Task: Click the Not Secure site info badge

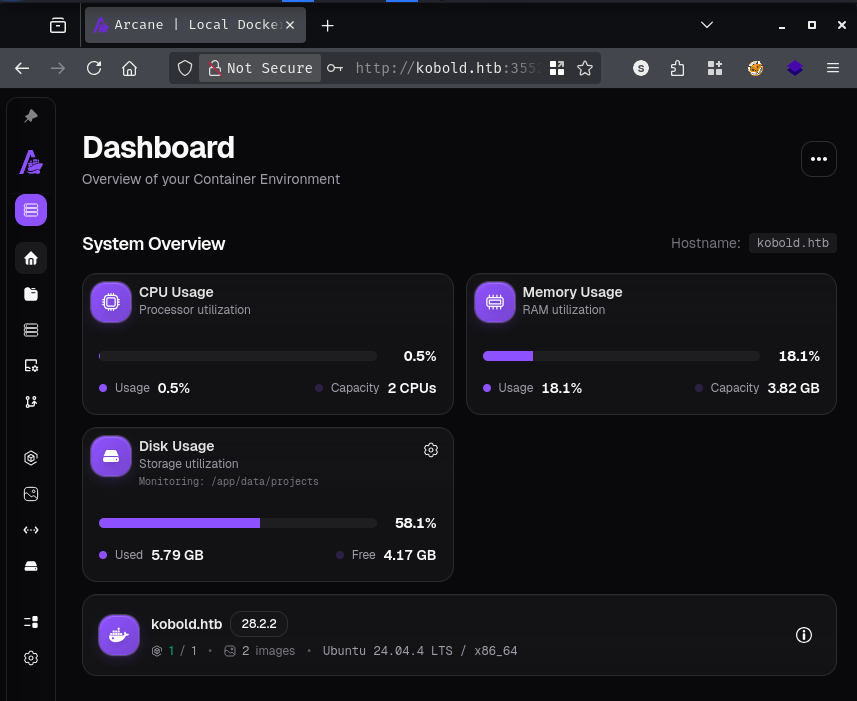Action: coord(260,68)
